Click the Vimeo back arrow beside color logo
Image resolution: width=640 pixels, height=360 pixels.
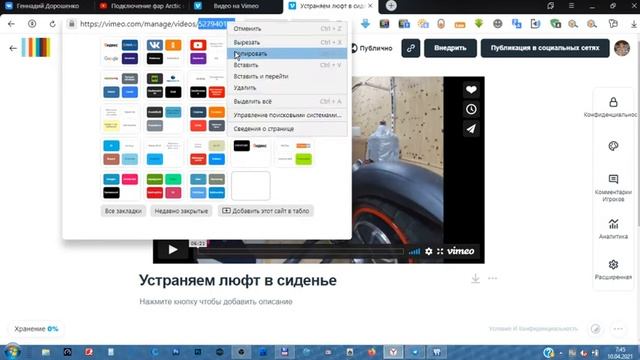coord(13,48)
